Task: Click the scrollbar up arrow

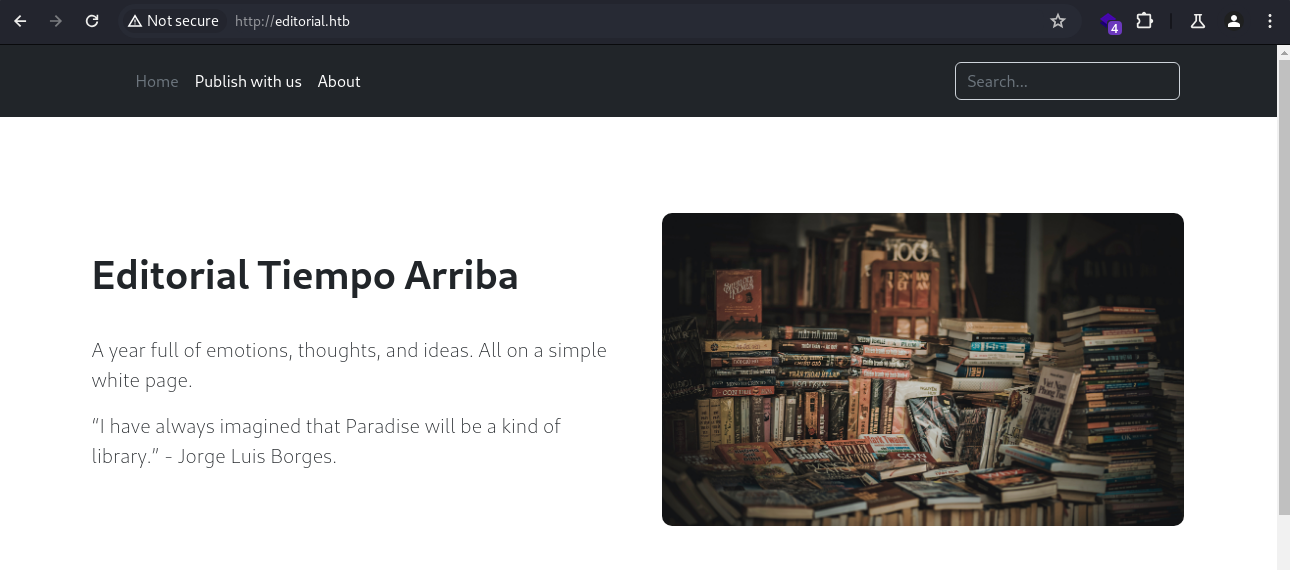Action: (1284, 51)
